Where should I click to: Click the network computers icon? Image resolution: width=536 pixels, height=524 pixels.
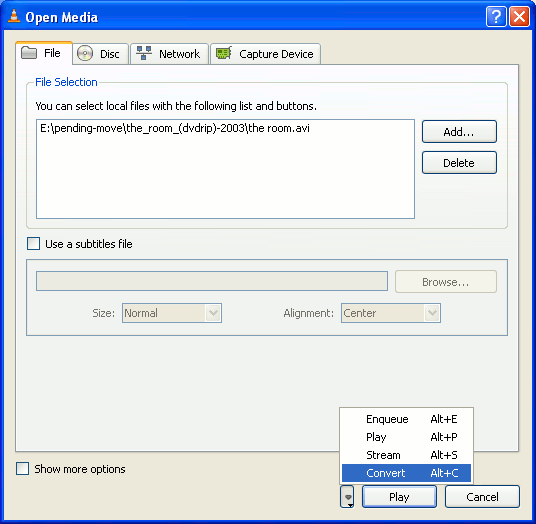point(144,53)
